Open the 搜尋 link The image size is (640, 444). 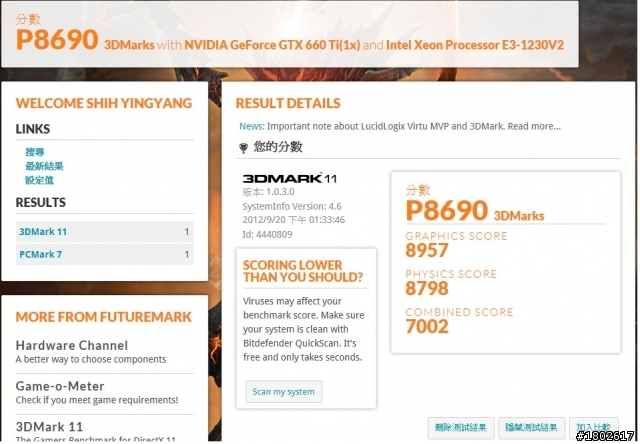[35, 152]
